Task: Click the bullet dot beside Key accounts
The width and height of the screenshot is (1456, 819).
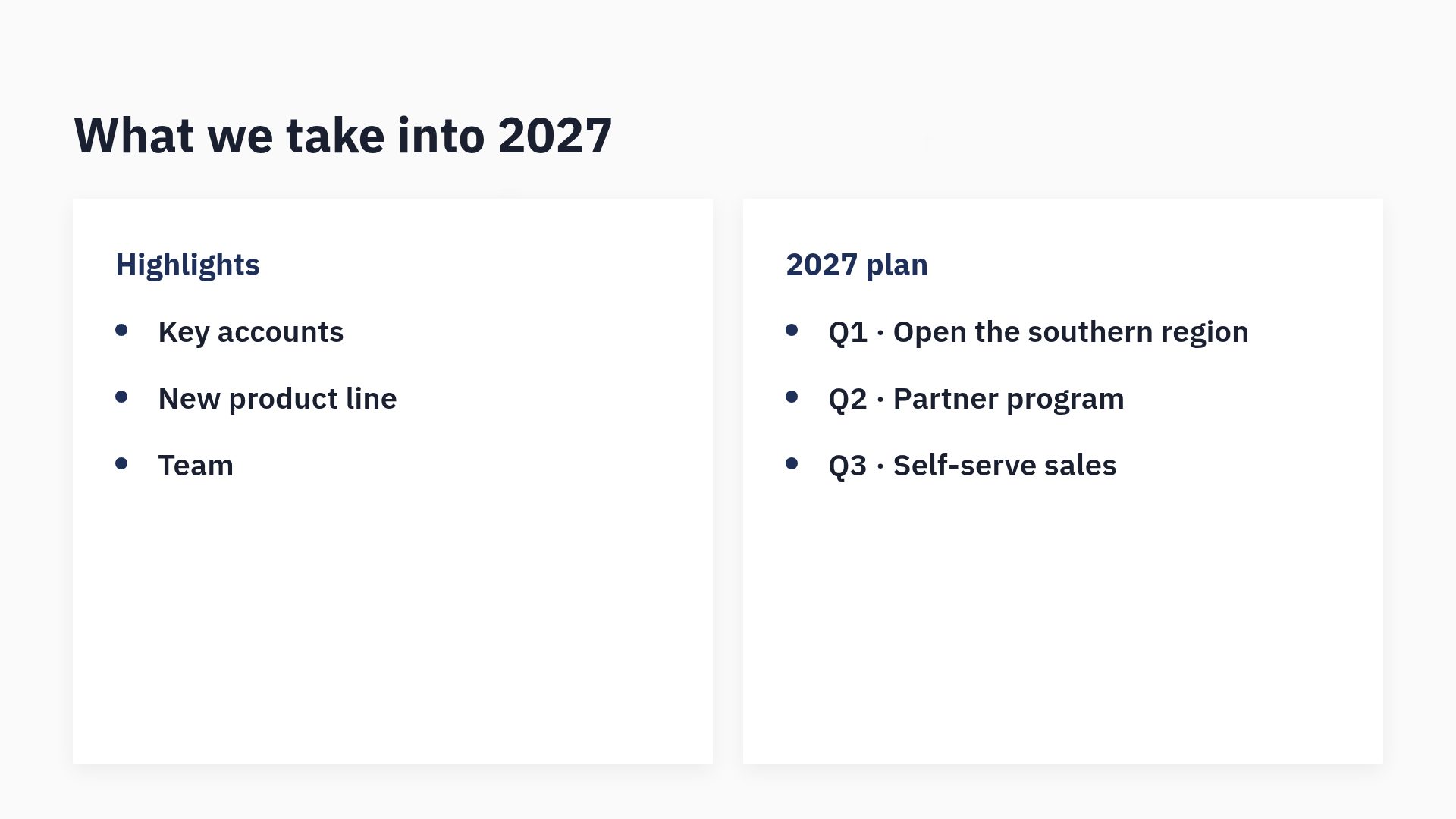Action: 121,330
